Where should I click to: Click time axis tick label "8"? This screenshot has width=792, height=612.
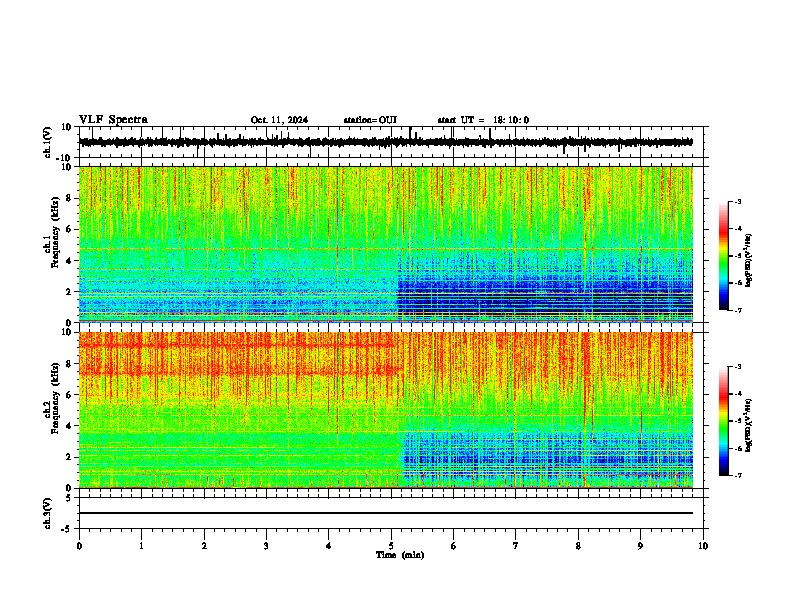pyautogui.click(x=578, y=546)
